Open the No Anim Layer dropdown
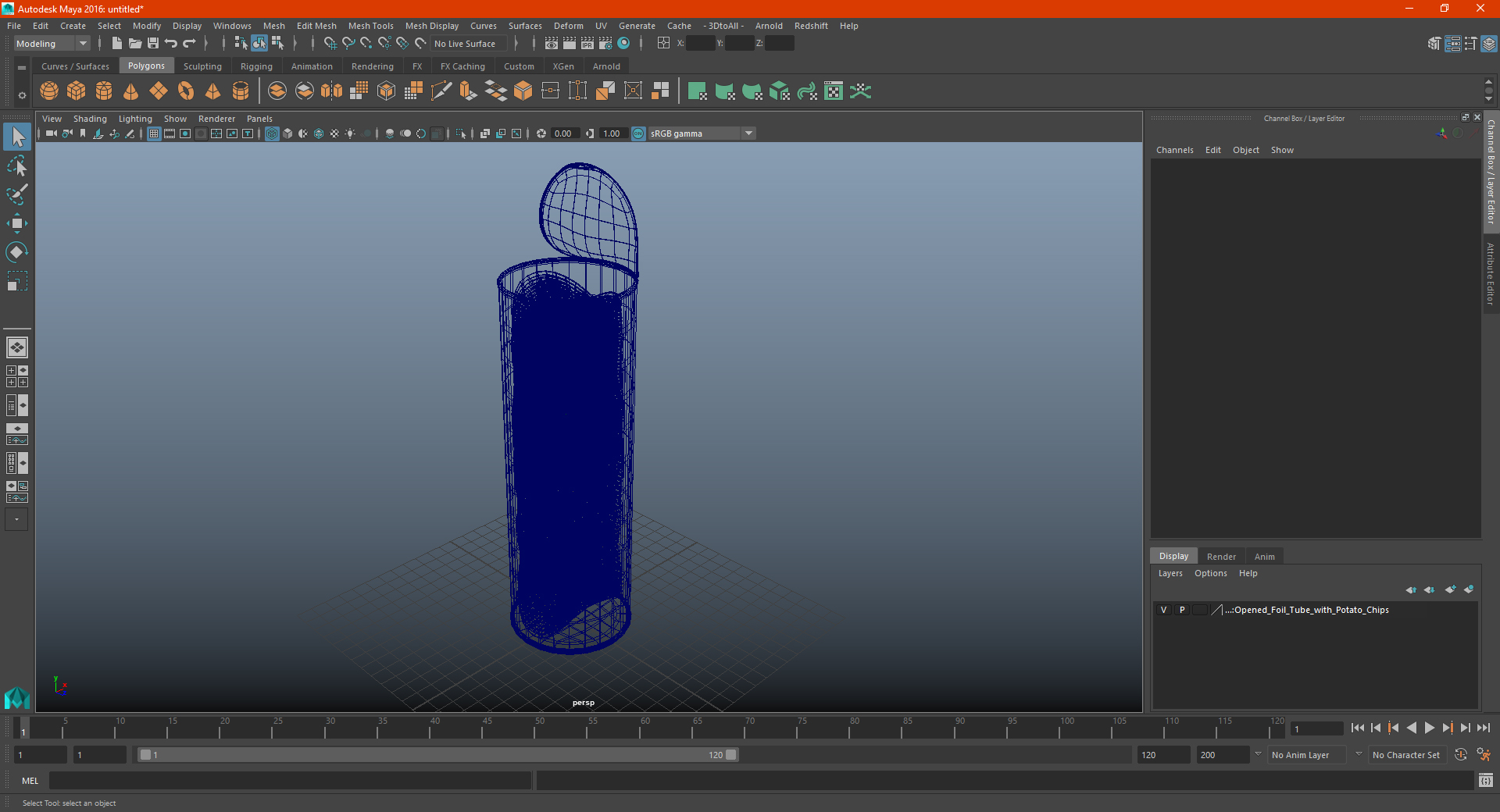1500x812 pixels. (x=1306, y=755)
